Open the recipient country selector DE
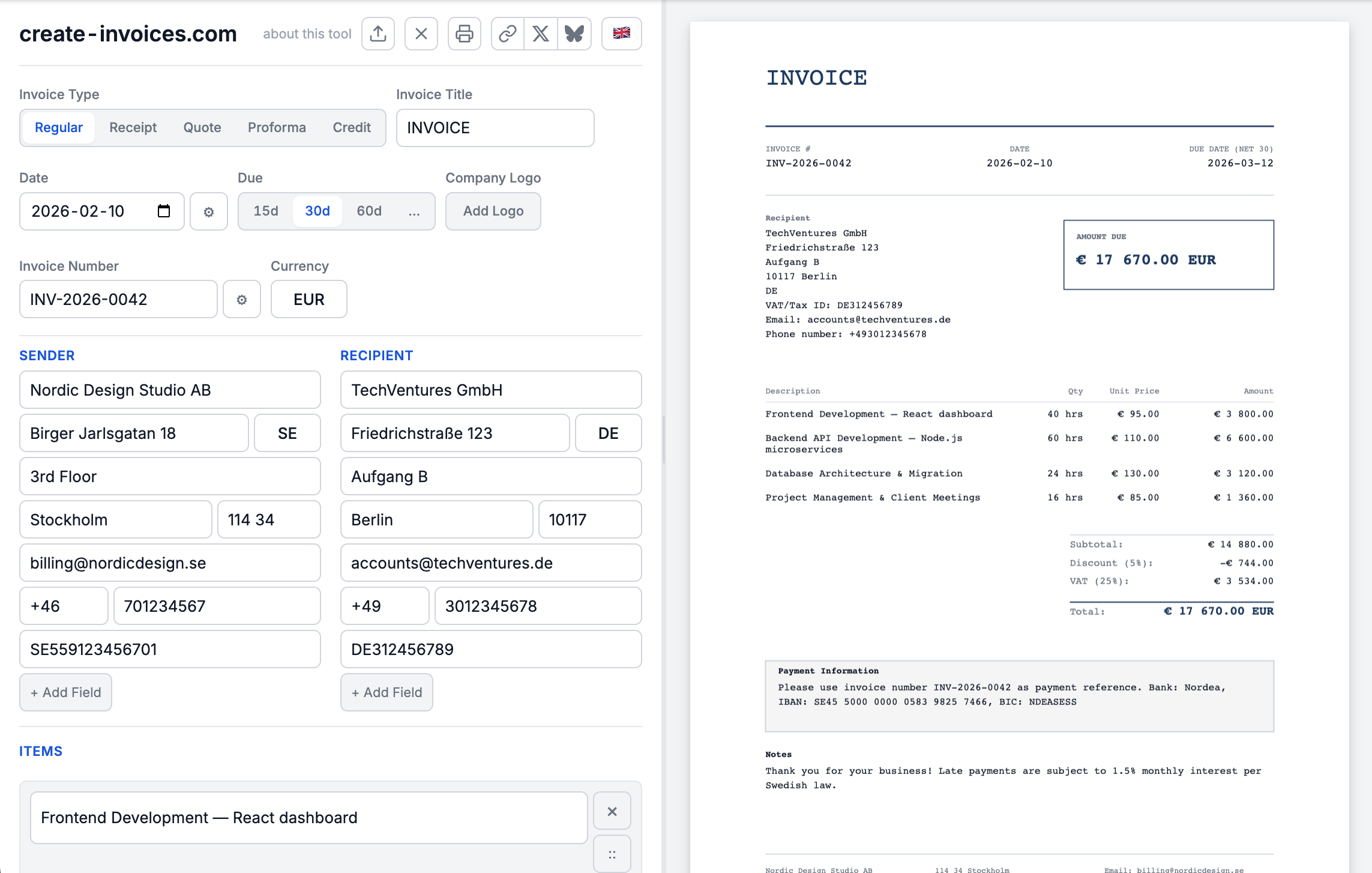This screenshot has height=873, width=1372. pyautogui.click(x=608, y=433)
